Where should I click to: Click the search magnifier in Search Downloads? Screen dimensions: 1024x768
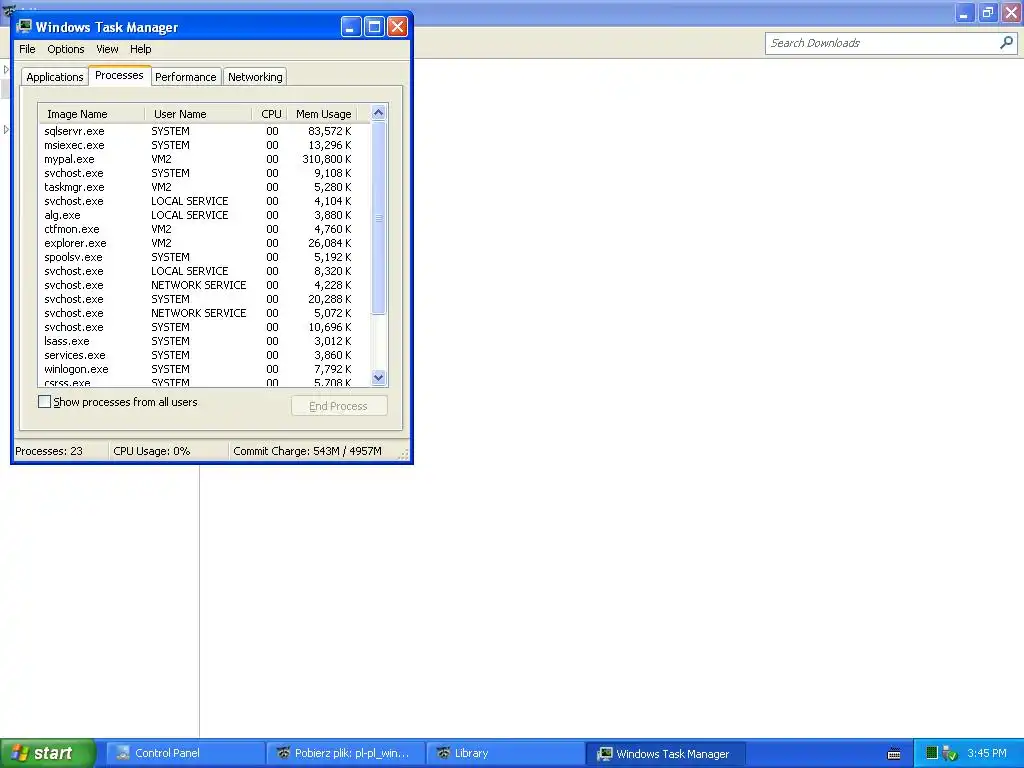click(x=1006, y=42)
